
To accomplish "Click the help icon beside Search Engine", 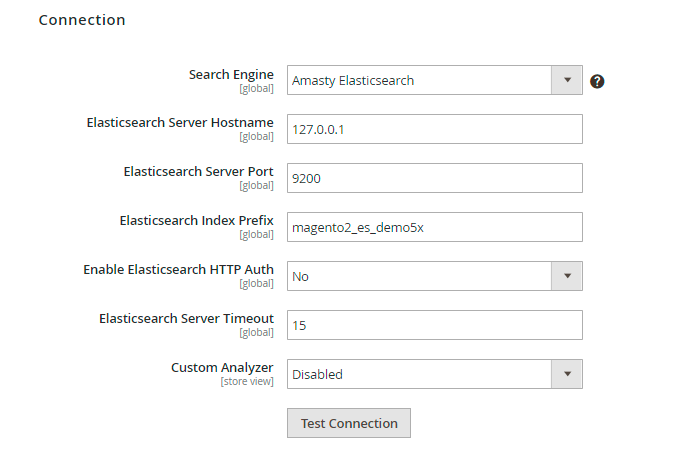I will 597,81.
